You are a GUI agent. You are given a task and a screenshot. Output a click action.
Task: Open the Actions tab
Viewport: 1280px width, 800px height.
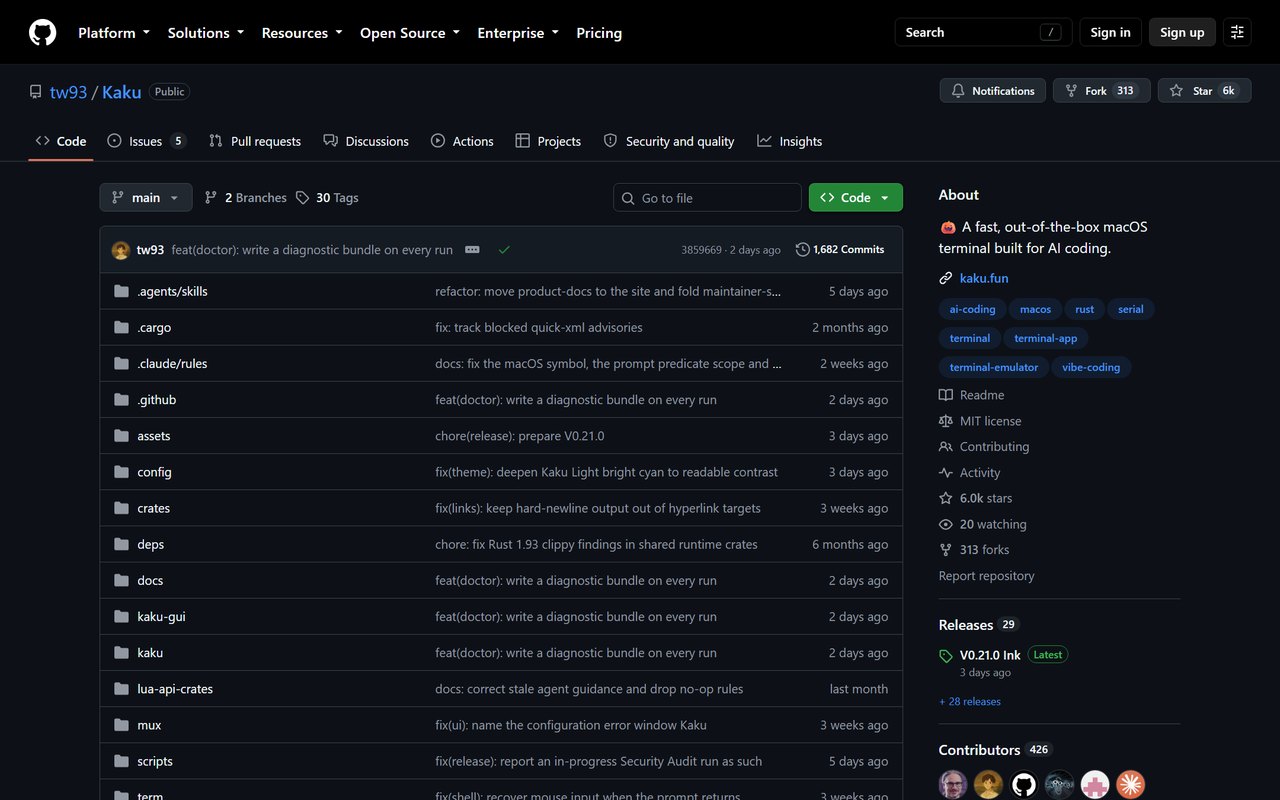click(462, 141)
